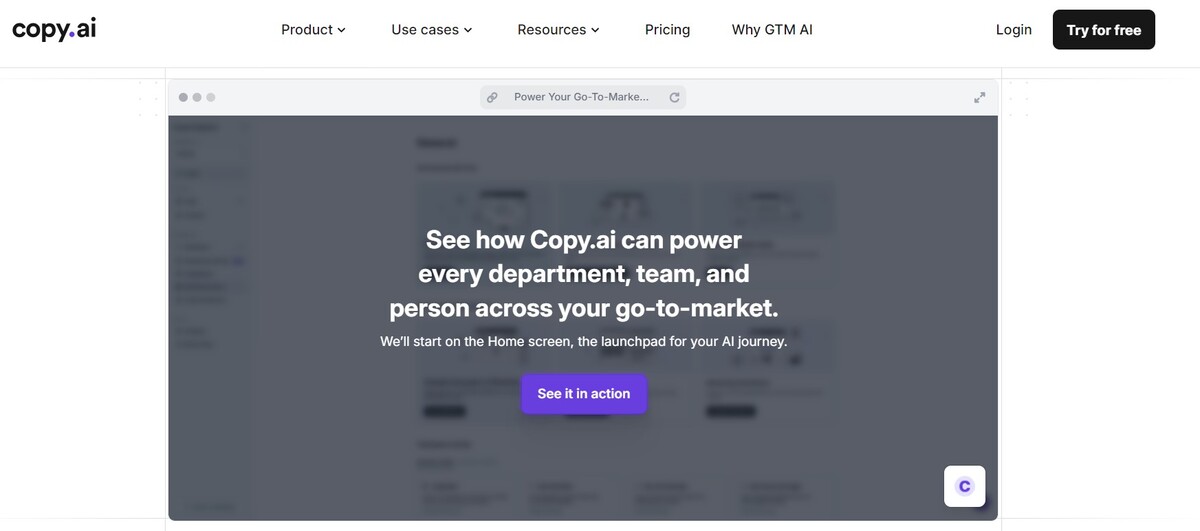The height and width of the screenshot is (531, 1200).
Task: Click the link icon in demo address bar
Action: tap(492, 97)
